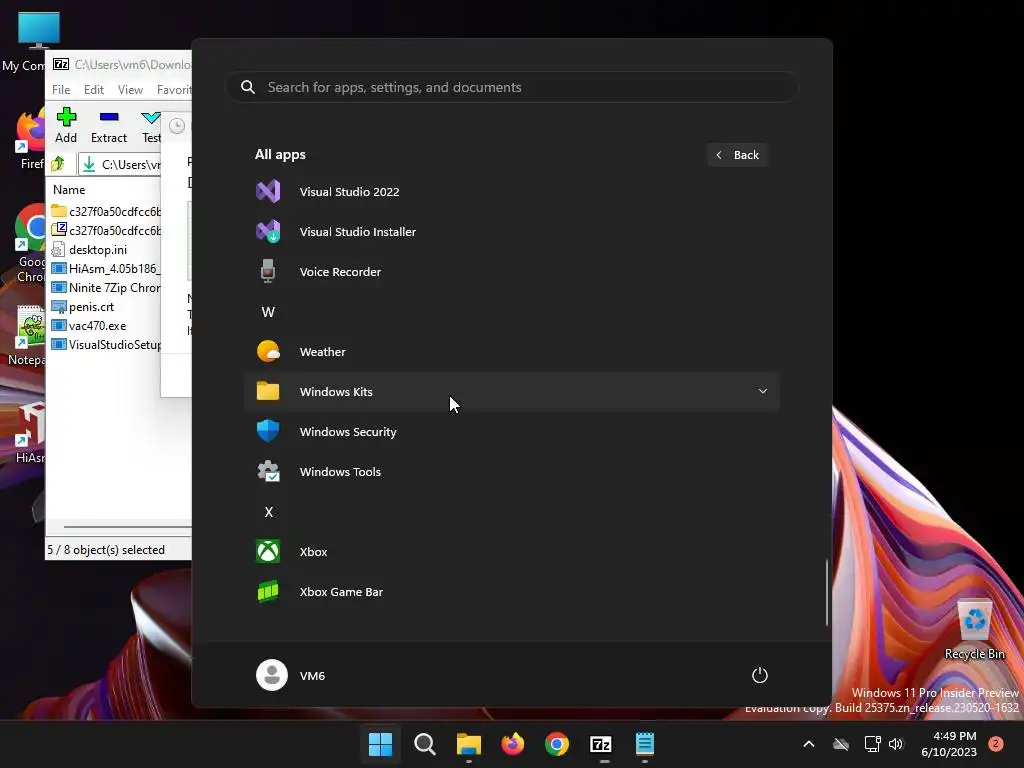
Task: Open the Edit menu in 7-Zip
Action: (x=93, y=89)
